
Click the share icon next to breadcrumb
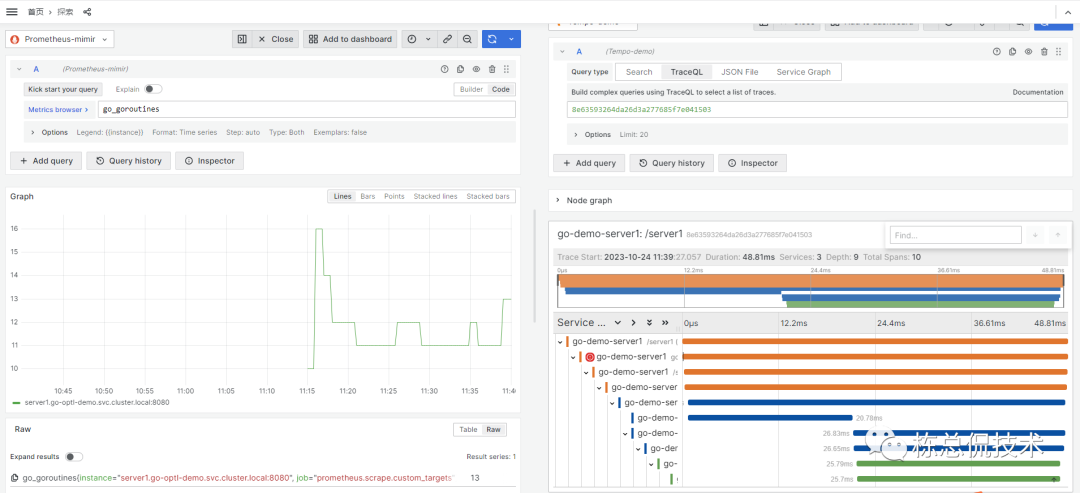click(87, 12)
